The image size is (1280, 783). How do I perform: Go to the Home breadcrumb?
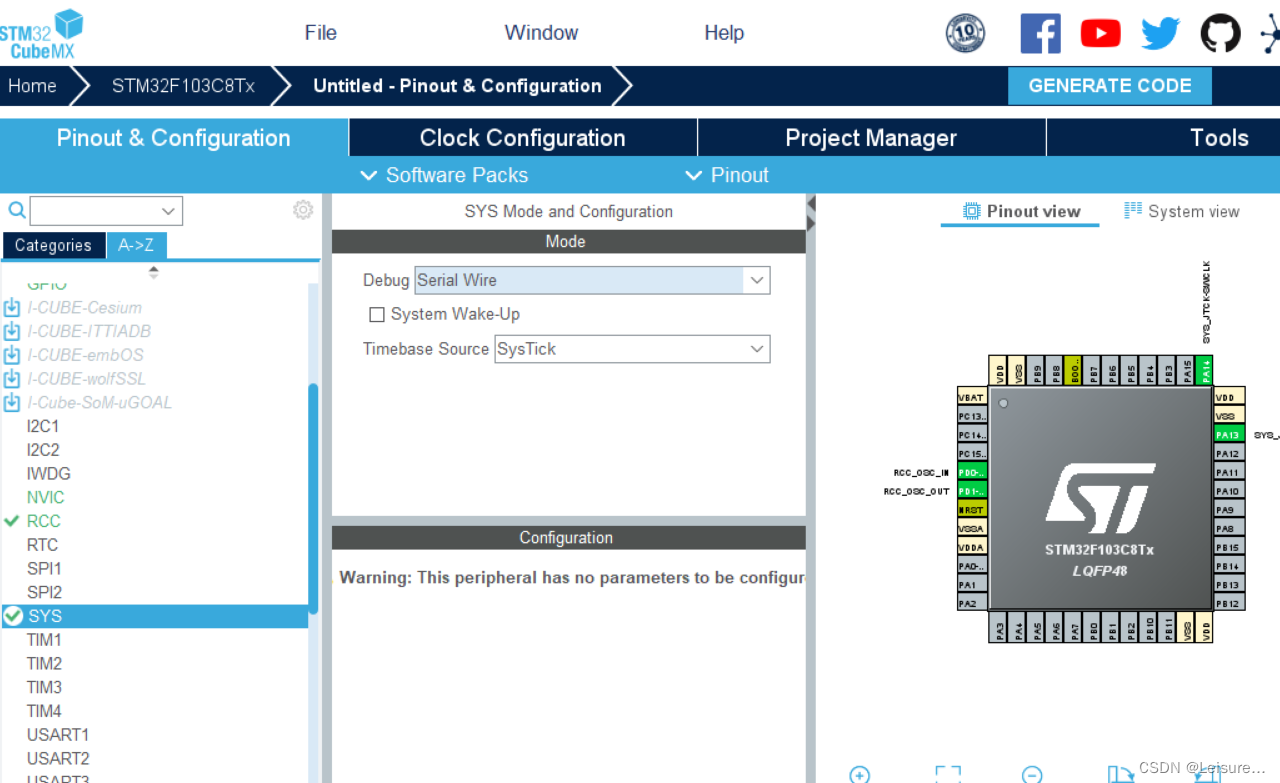pyautogui.click(x=32, y=86)
